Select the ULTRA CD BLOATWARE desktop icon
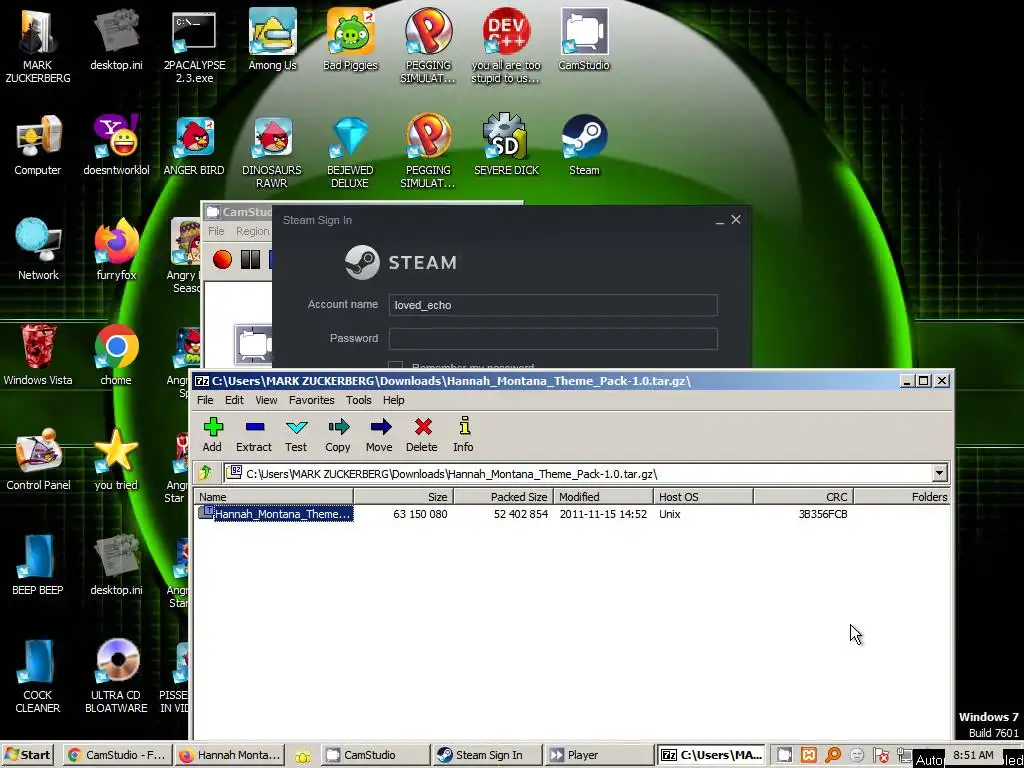Screen dimensions: 1024x768 click(x=116, y=676)
